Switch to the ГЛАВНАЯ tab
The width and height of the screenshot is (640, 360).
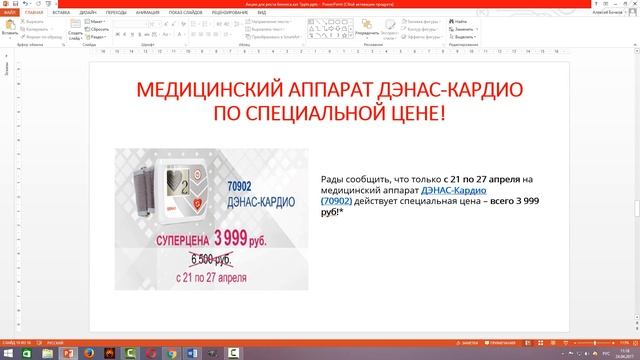34,13
